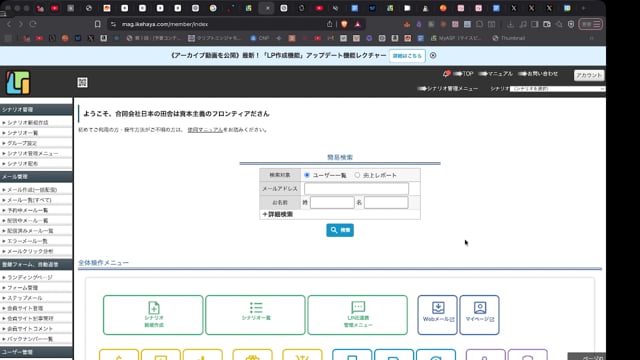
Task: Open お問い合わせ in header navigation
Action: coord(538,74)
